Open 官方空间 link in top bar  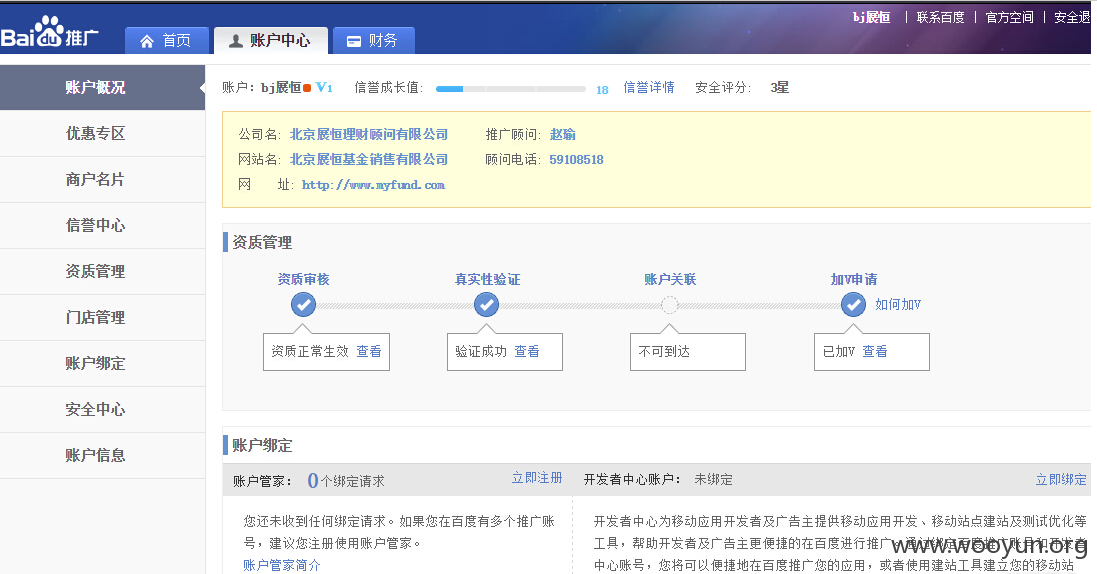(x=1009, y=17)
